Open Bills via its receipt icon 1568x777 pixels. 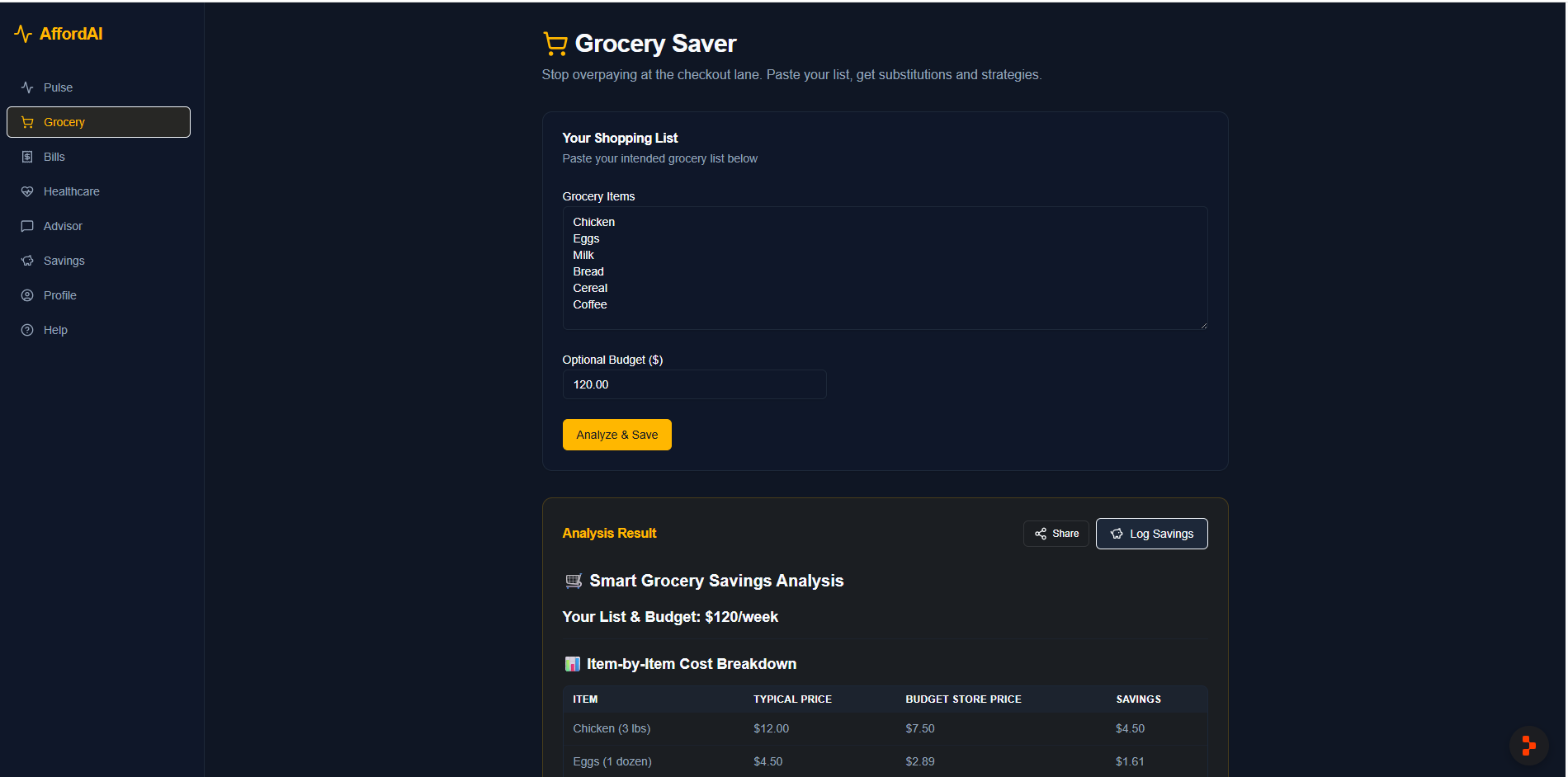click(x=27, y=157)
